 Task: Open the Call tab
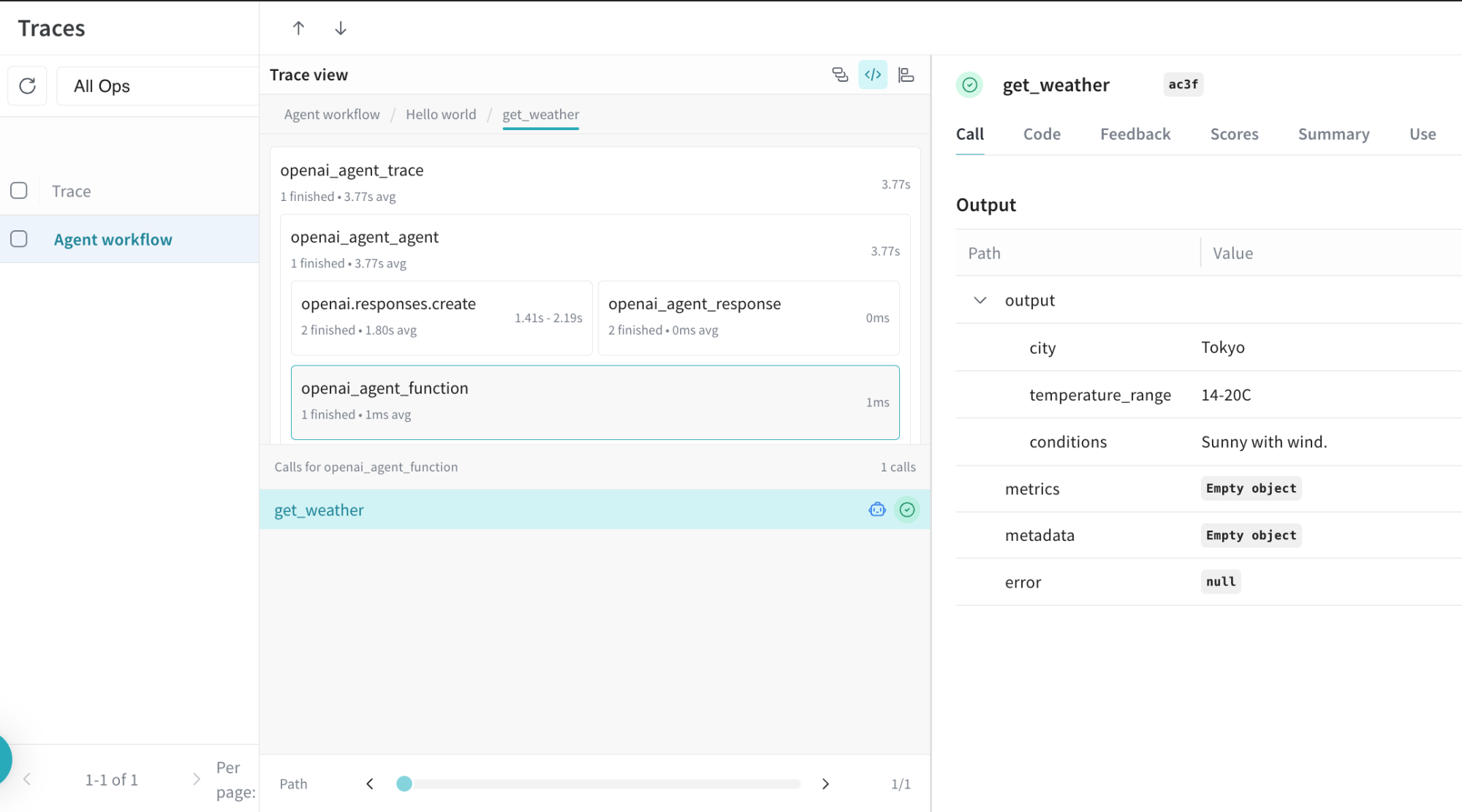(970, 134)
